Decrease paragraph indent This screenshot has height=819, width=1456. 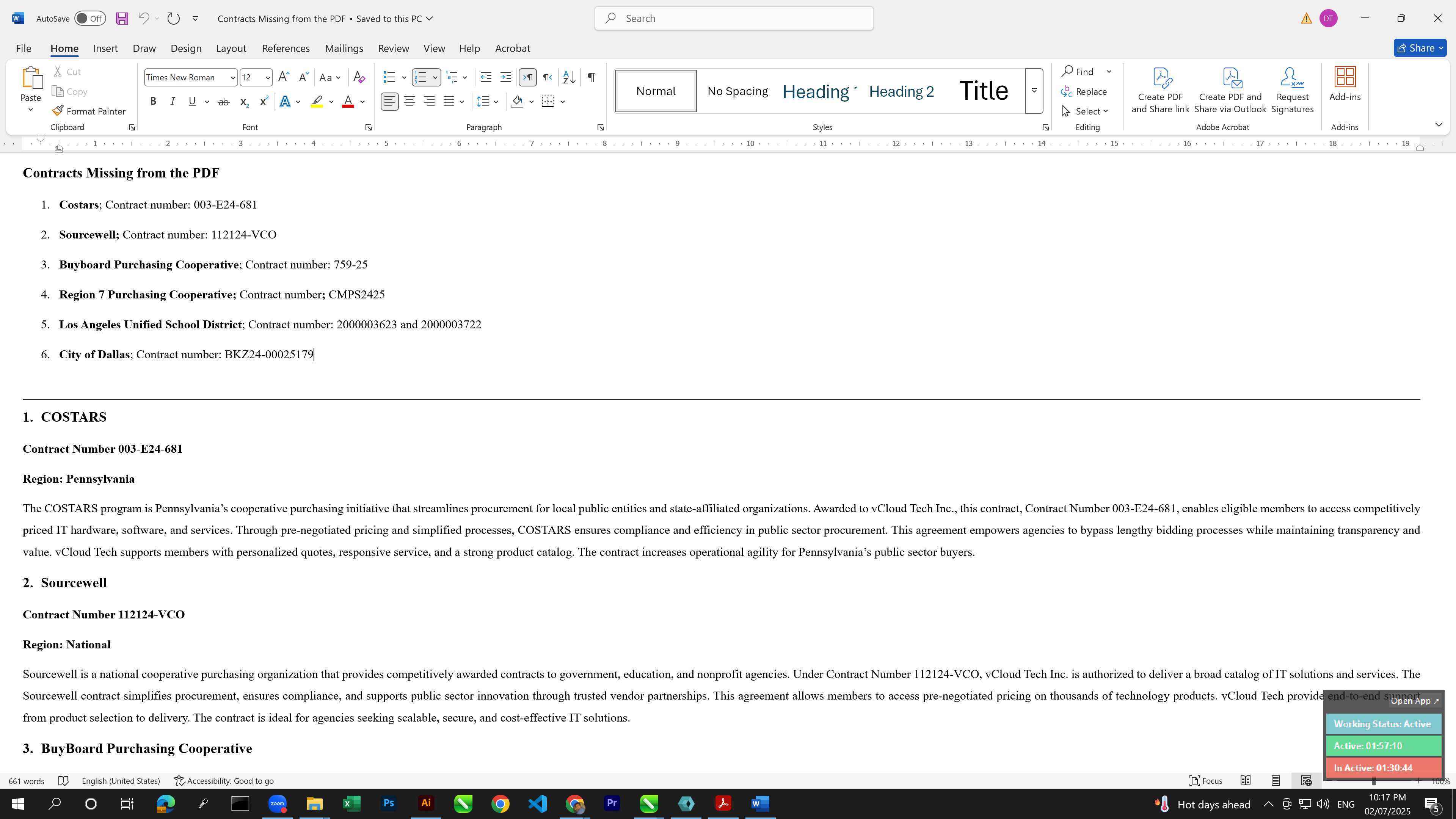[x=485, y=77]
